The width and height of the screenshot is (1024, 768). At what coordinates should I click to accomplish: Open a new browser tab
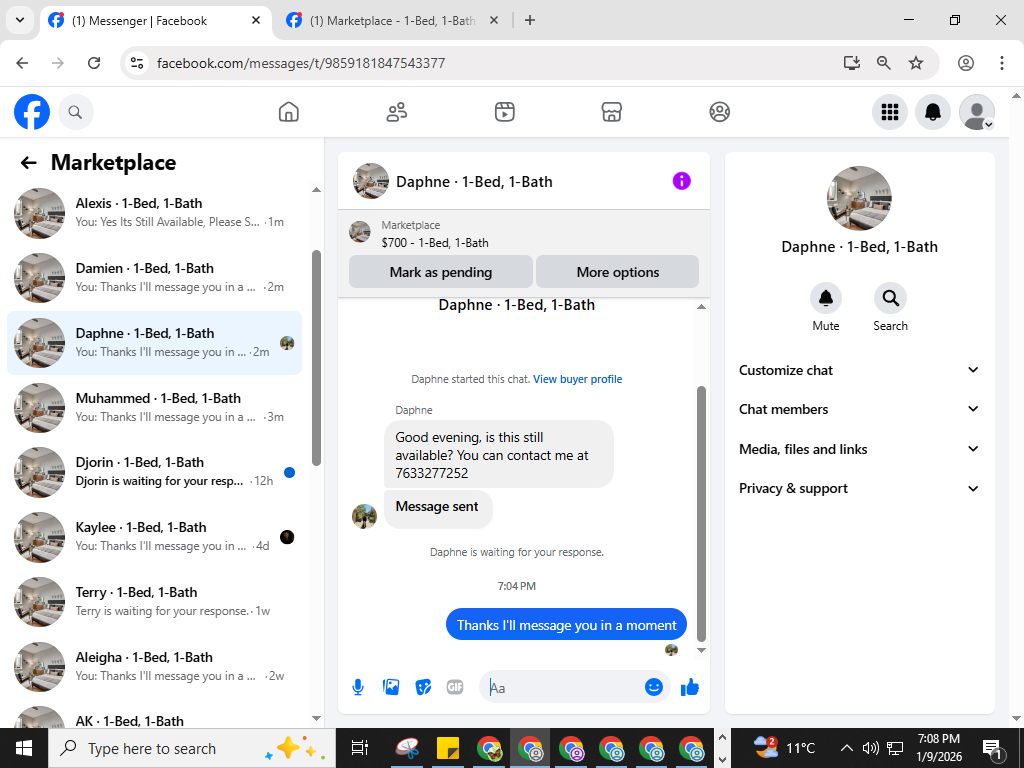530,20
